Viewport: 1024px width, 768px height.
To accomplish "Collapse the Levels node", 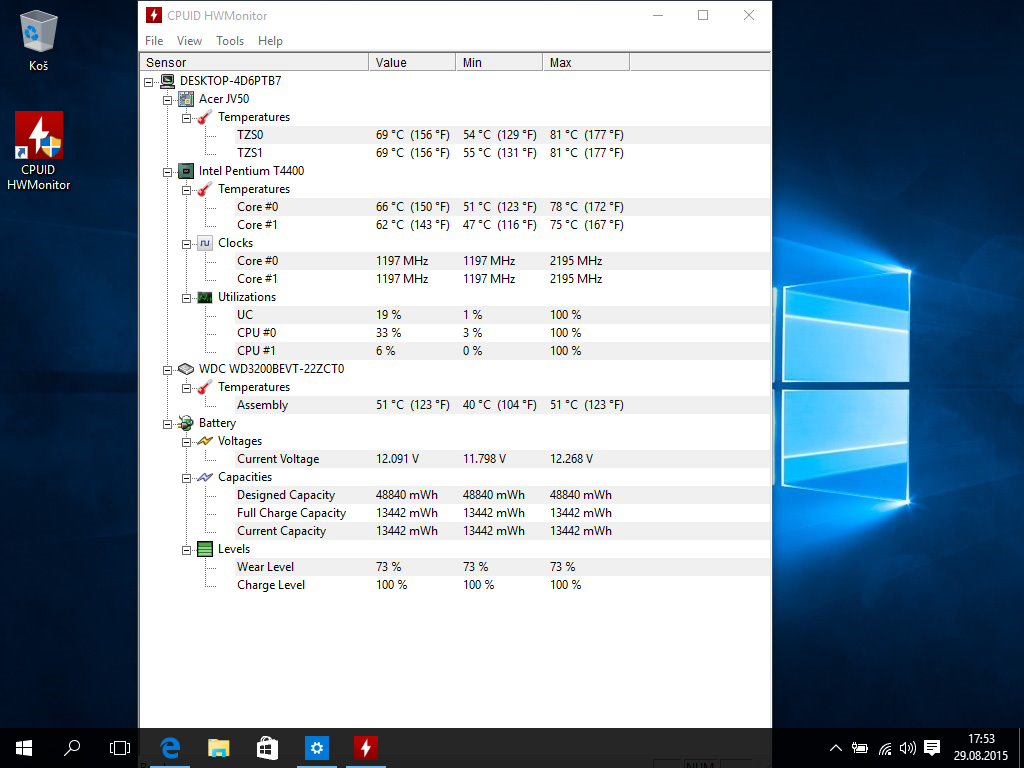I will tap(187, 550).
